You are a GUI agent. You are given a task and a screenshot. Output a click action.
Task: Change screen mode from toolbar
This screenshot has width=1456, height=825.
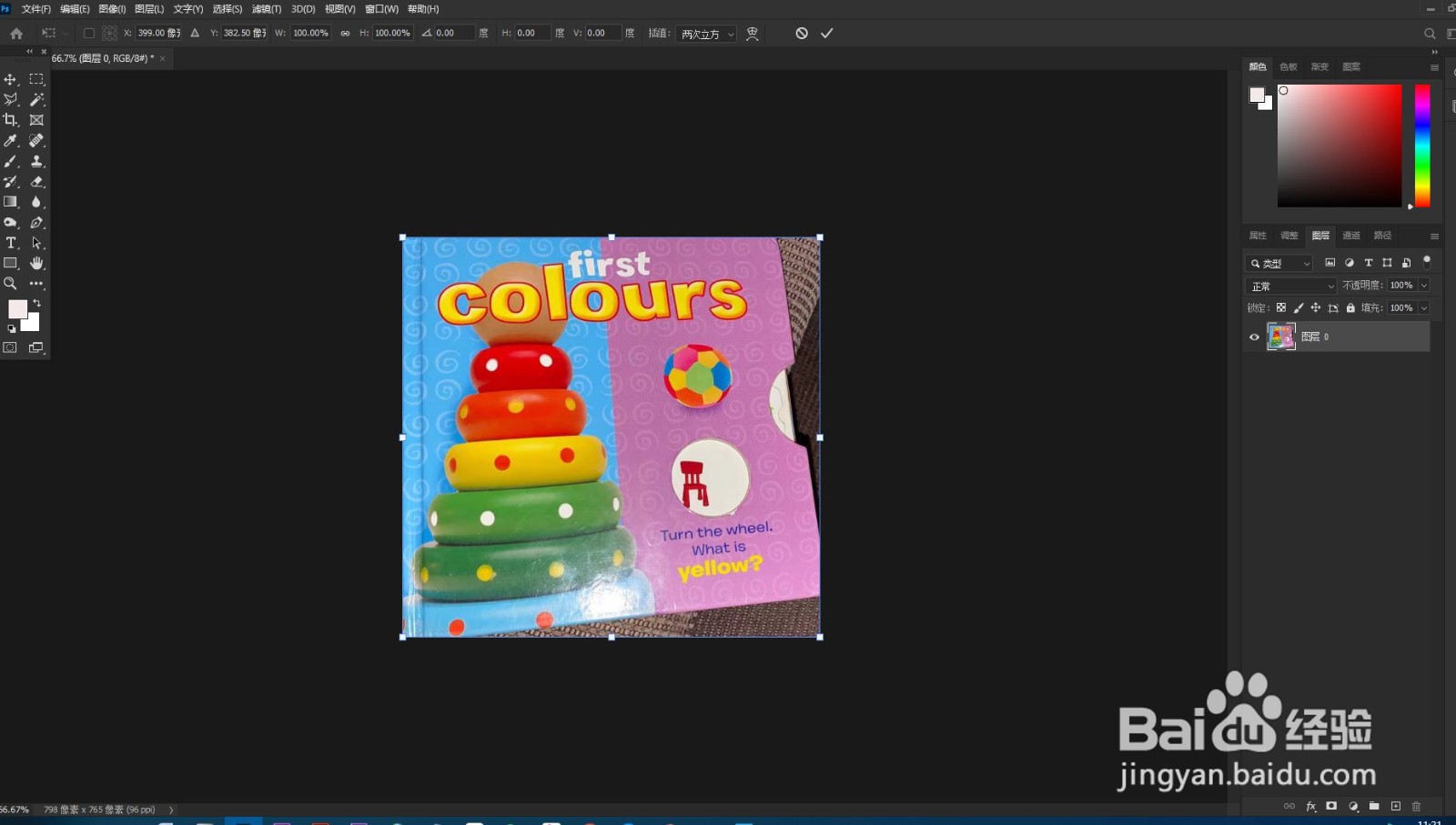point(36,347)
